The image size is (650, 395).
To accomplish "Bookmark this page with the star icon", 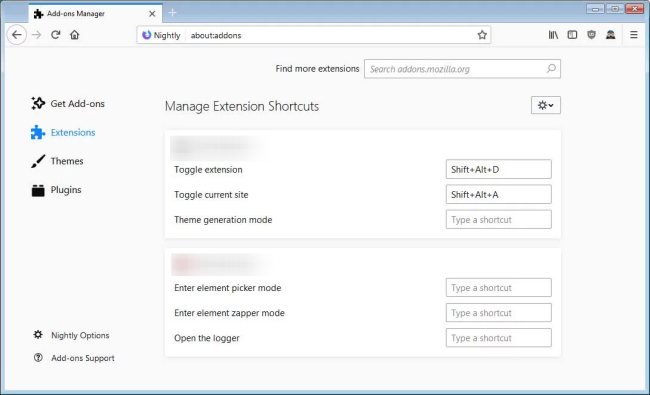I will [482, 35].
